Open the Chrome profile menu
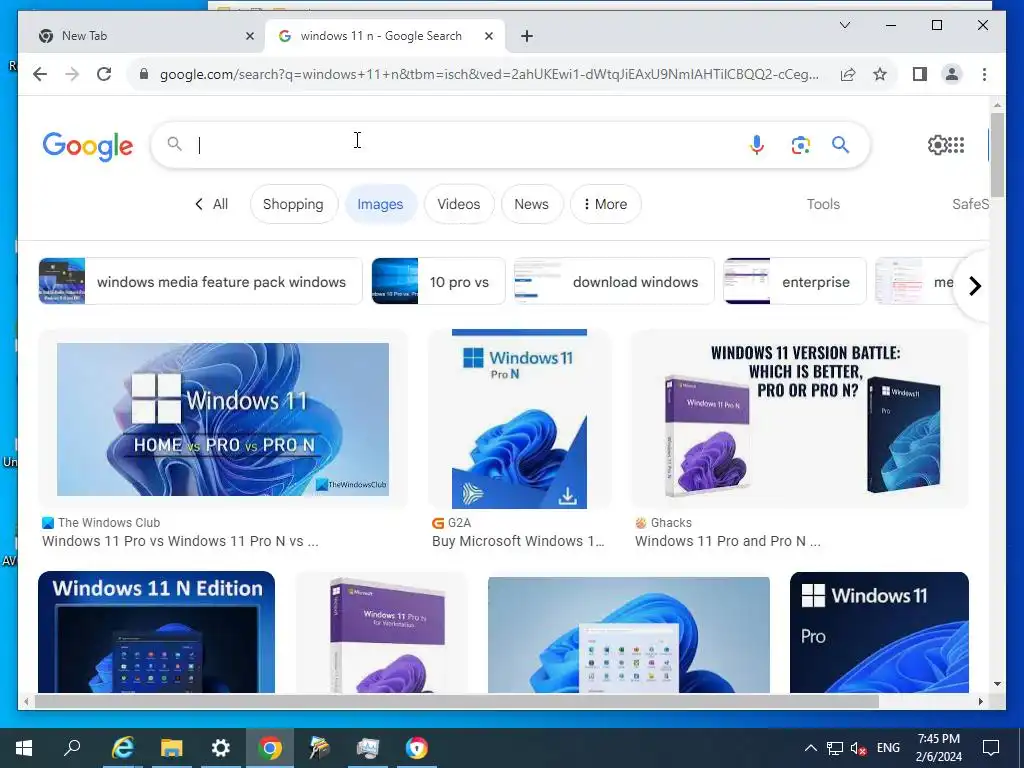1024x768 pixels. (952, 74)
